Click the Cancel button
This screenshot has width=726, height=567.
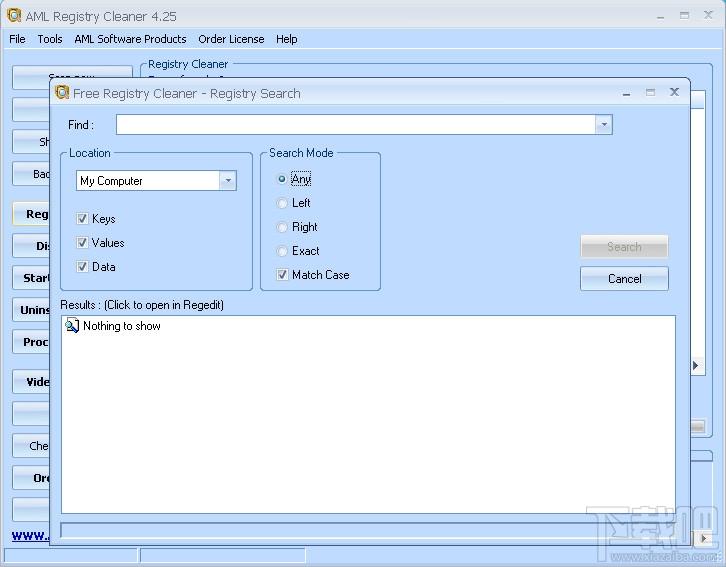624,279
